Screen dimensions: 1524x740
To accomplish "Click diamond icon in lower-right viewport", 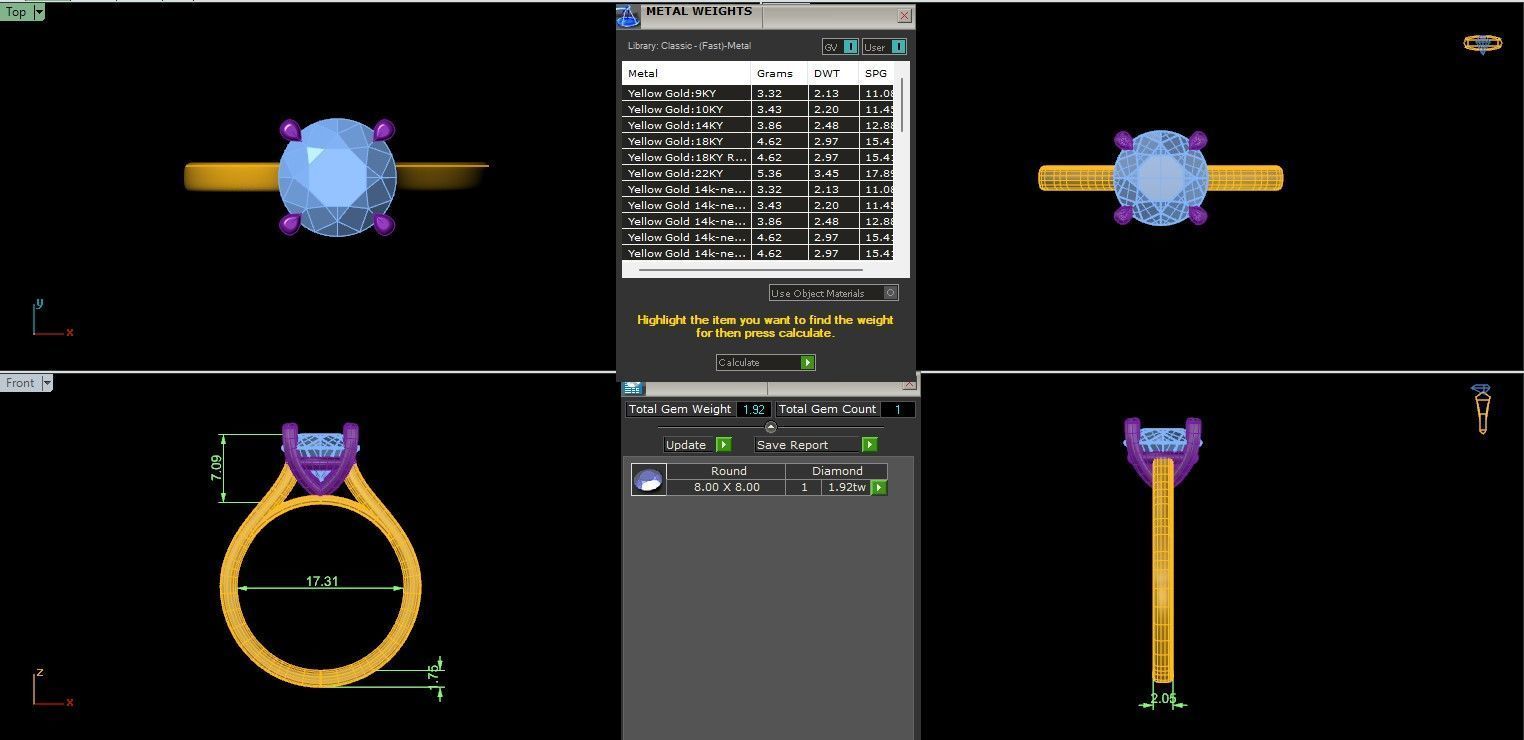I will (1481, 408).
